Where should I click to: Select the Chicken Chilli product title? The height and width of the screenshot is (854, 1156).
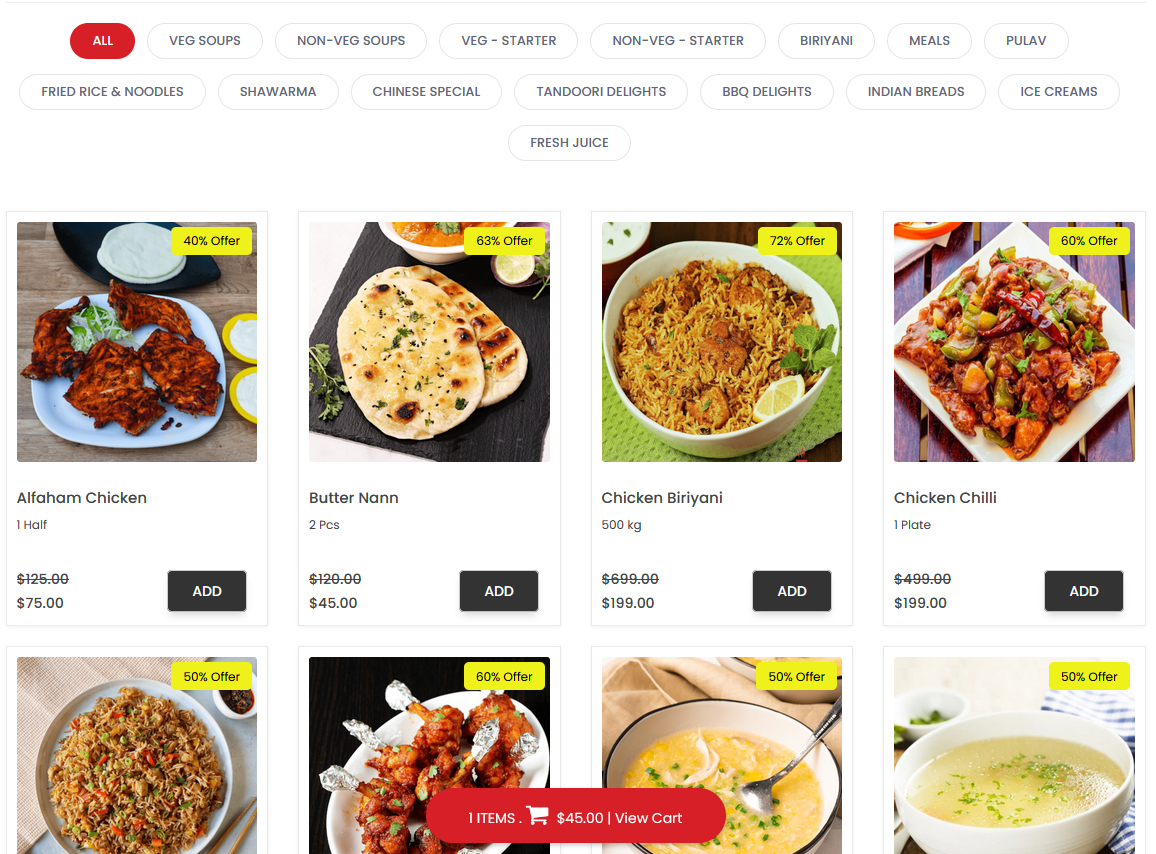click(945, 498)
